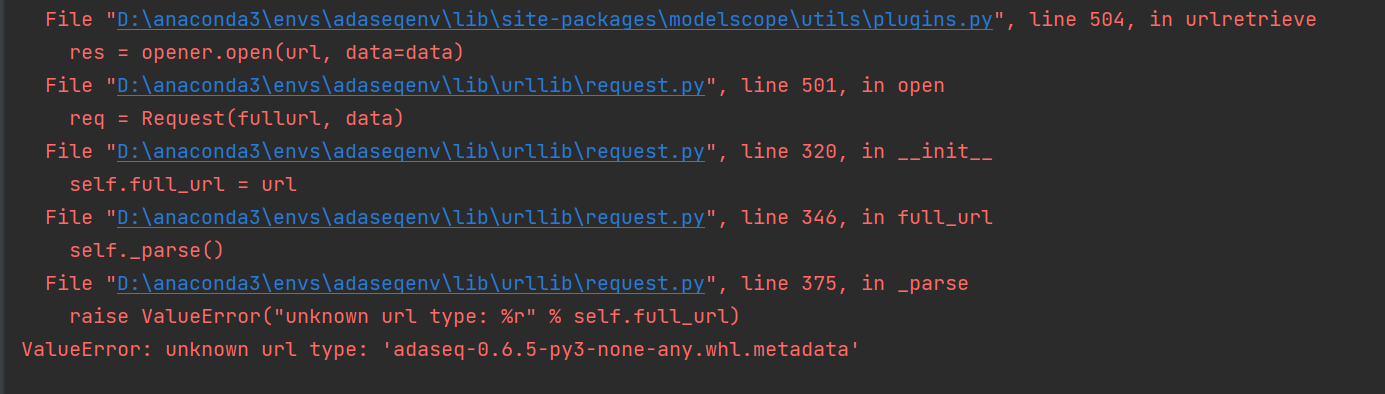Open request.py link for line 320
The height and width of the screenshot is (394, 1385).
pyautogui.click(x=411, y=152)
